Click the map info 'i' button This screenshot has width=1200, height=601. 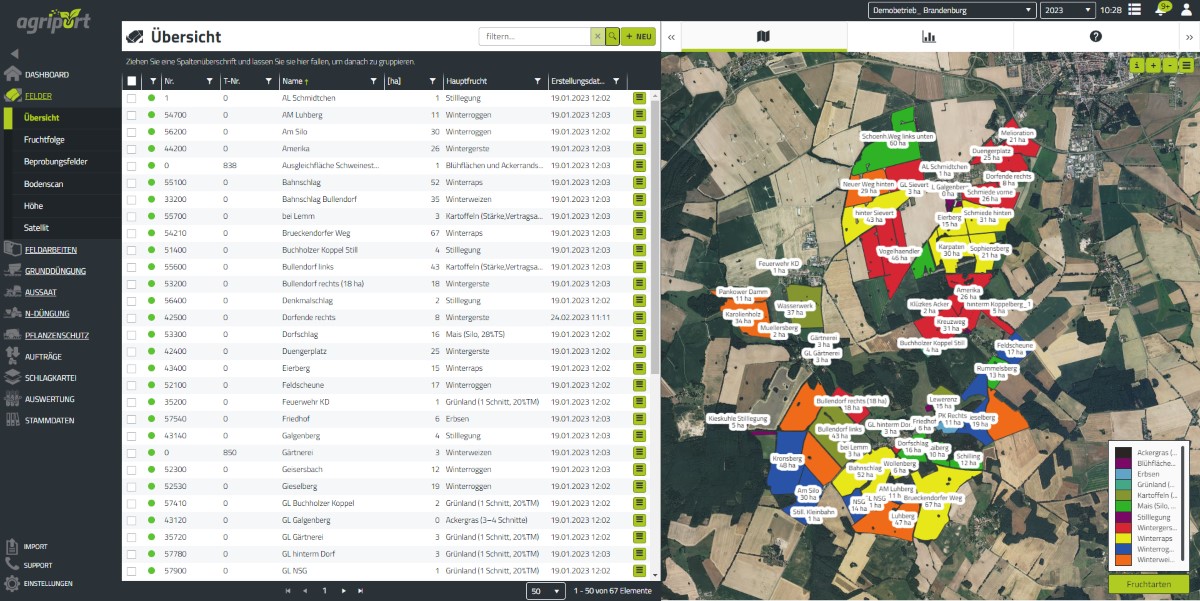click(1137, 65)
